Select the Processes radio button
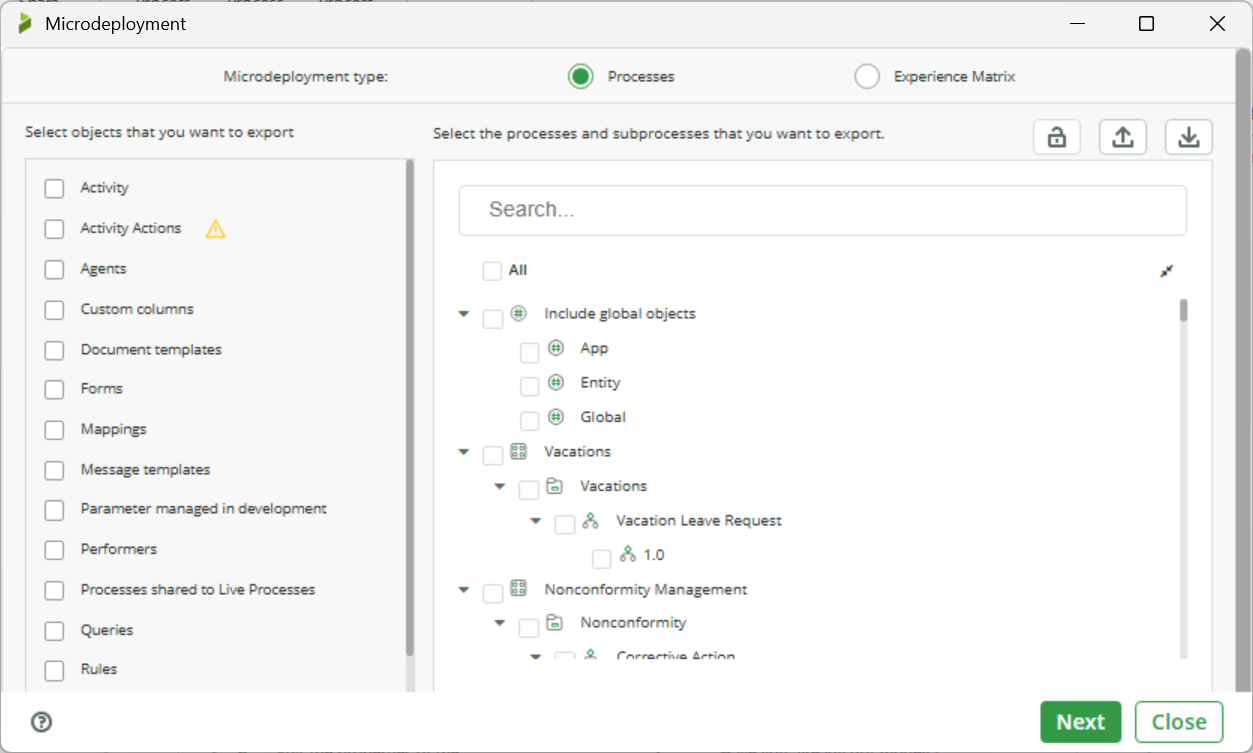 [581, 76]
